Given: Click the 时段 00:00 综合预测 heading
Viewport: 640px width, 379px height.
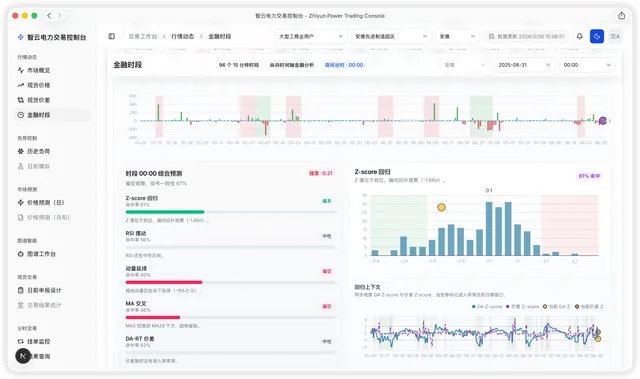Looking at the screenshot, I should click(154, 173).
